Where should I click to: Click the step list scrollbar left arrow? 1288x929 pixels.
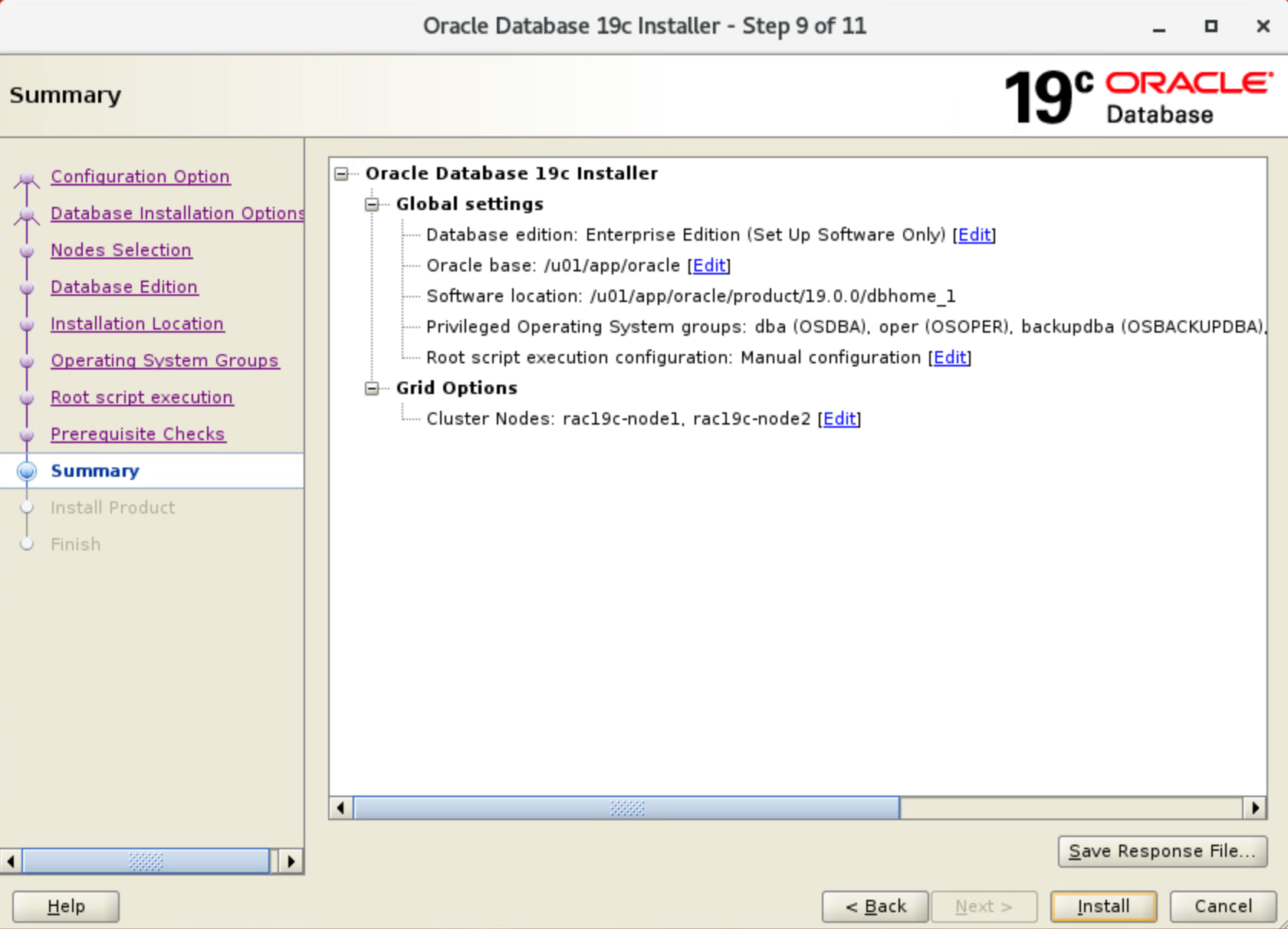pyautogui.click(x=11, y=862)
